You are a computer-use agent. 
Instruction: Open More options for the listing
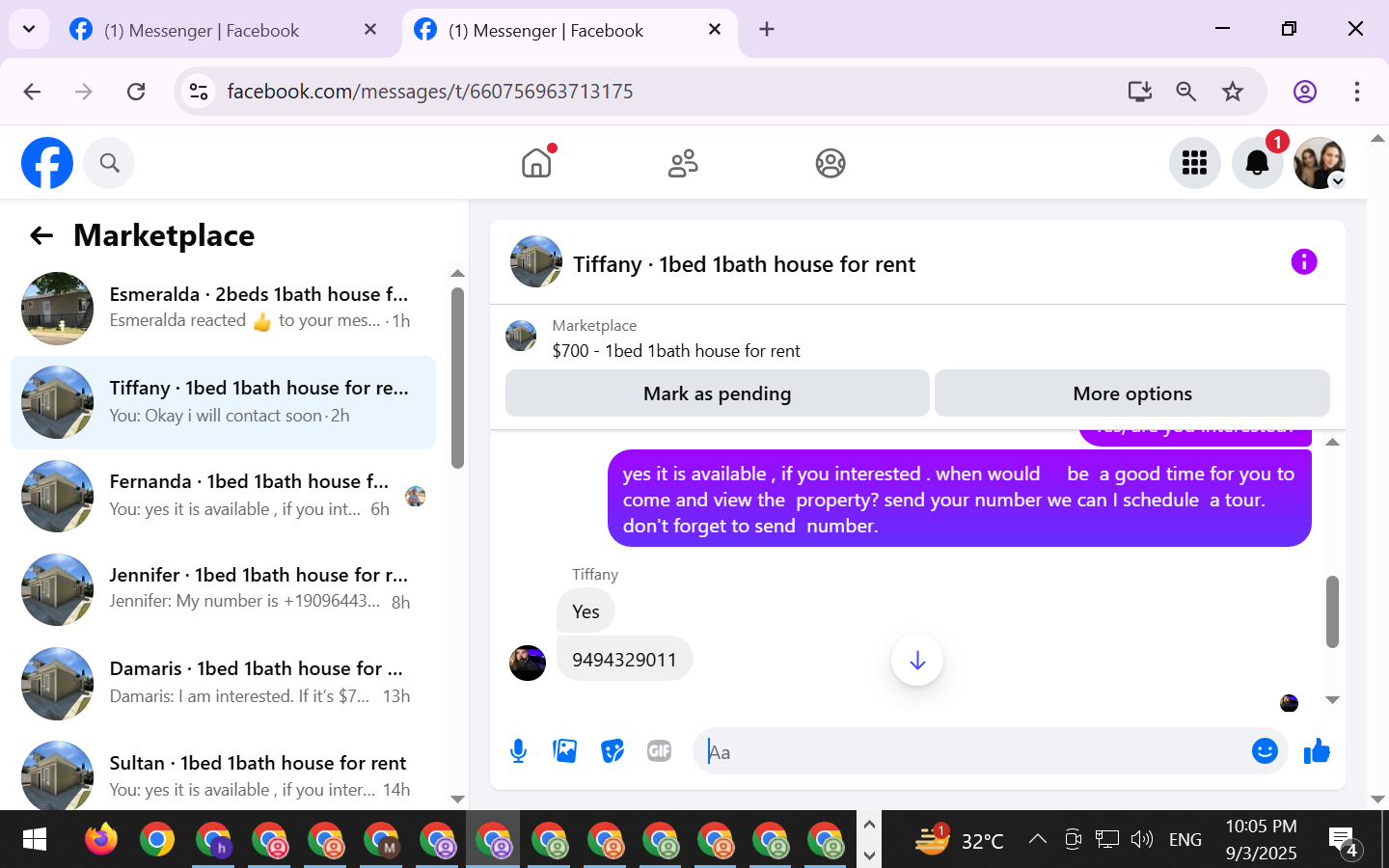tap(1132, 393)
